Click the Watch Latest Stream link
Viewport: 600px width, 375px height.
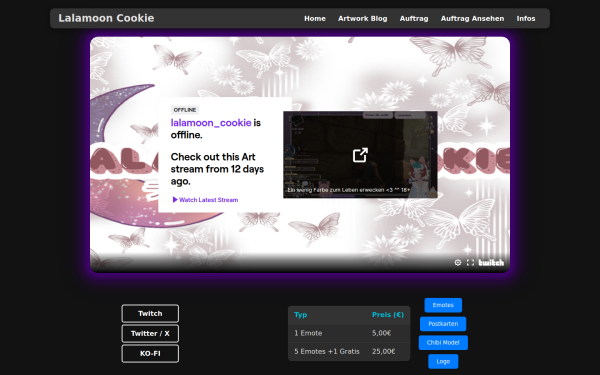pyautogui.click(x=205, y=200)
